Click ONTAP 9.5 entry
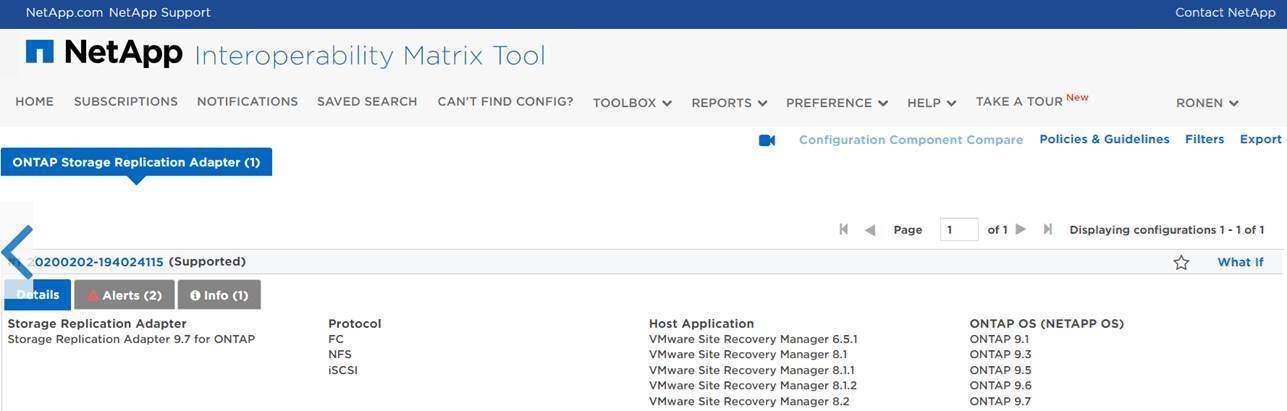 click(1000, 370)
